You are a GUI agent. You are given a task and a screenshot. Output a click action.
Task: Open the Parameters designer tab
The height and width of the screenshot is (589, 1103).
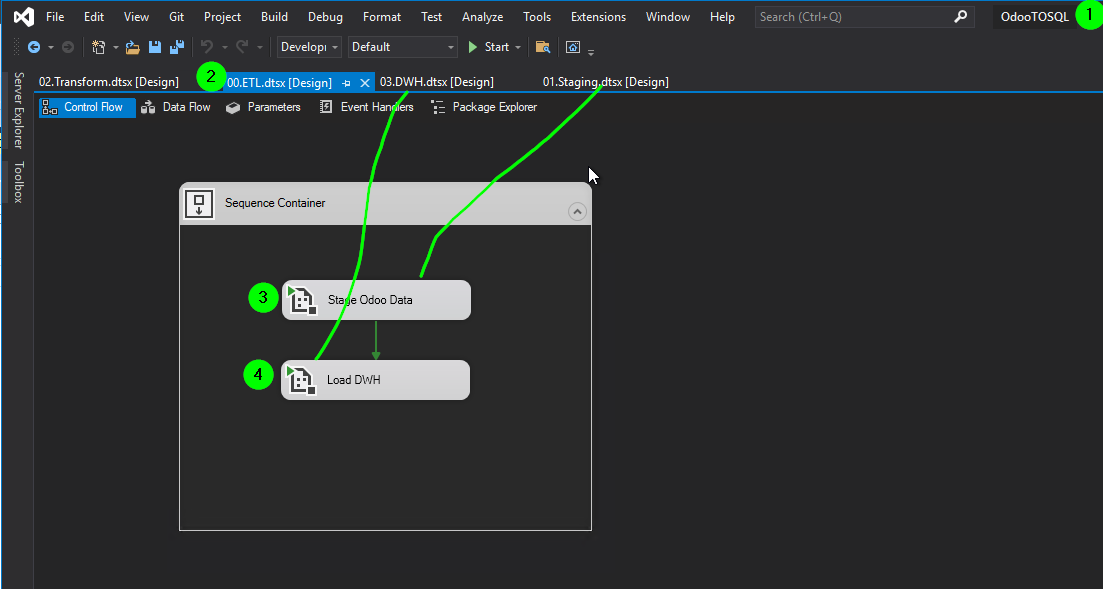(x=264, y=108)
